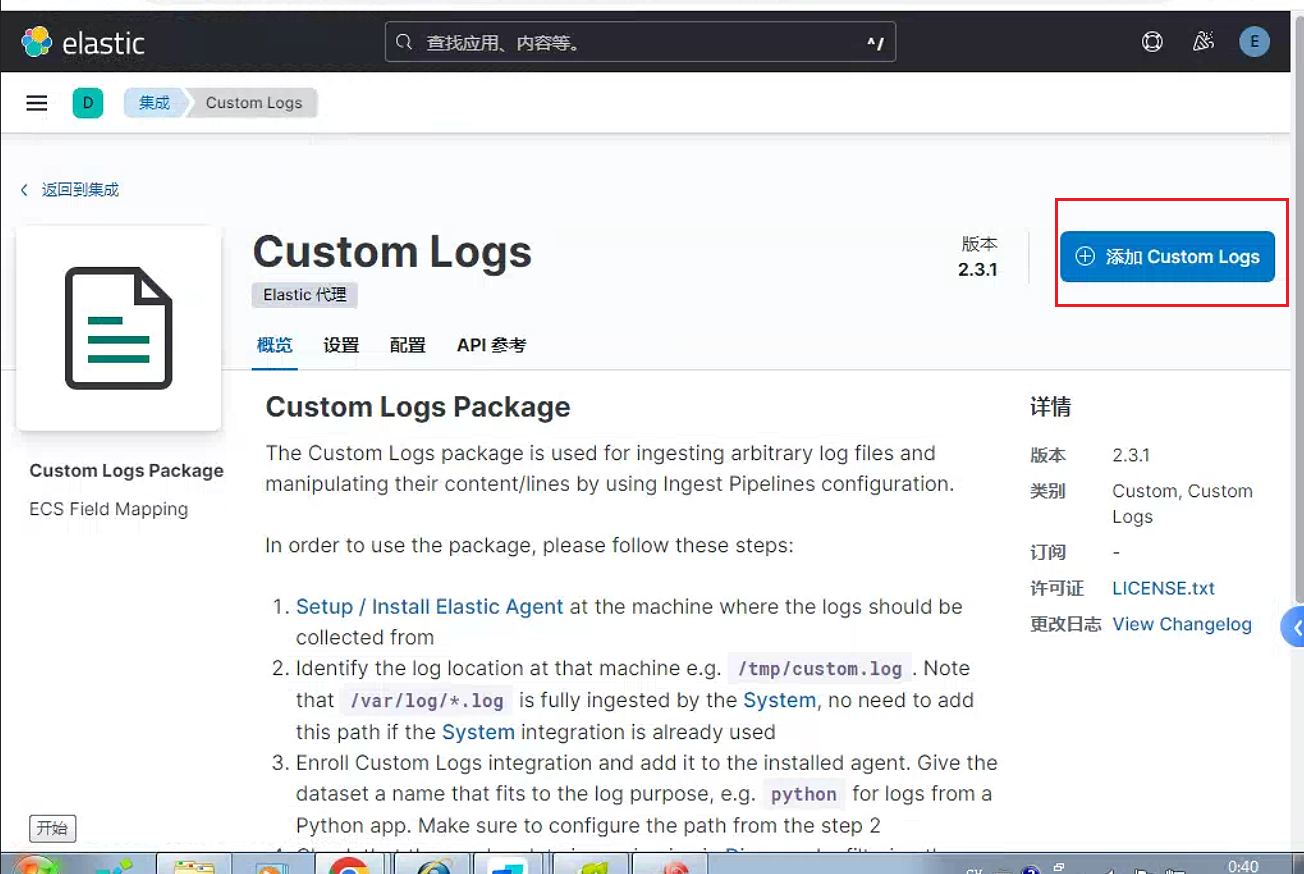1304x874 pixels.
Task: Click the Elastic logo
Action: [84, 43]
